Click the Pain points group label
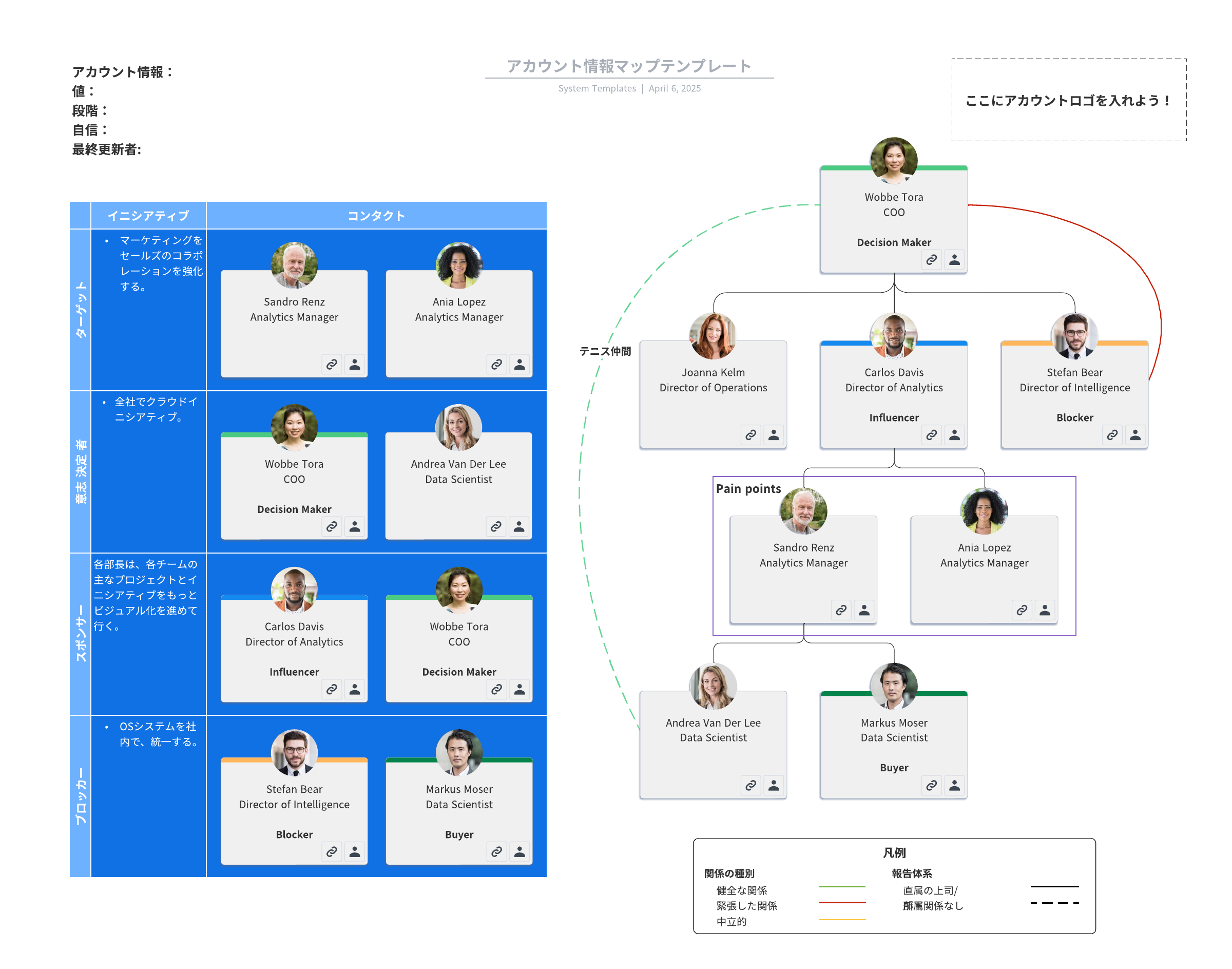Image resolution: width=1232 pixels, height=969 pixels. point(748,489)
